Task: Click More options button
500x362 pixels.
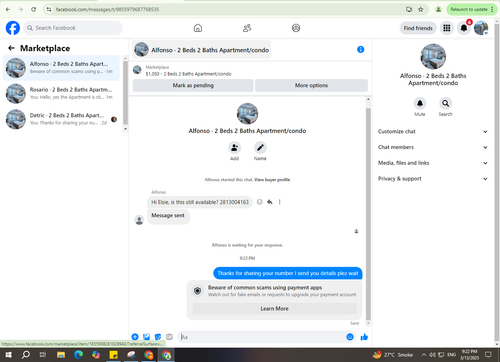Action: 311,85
